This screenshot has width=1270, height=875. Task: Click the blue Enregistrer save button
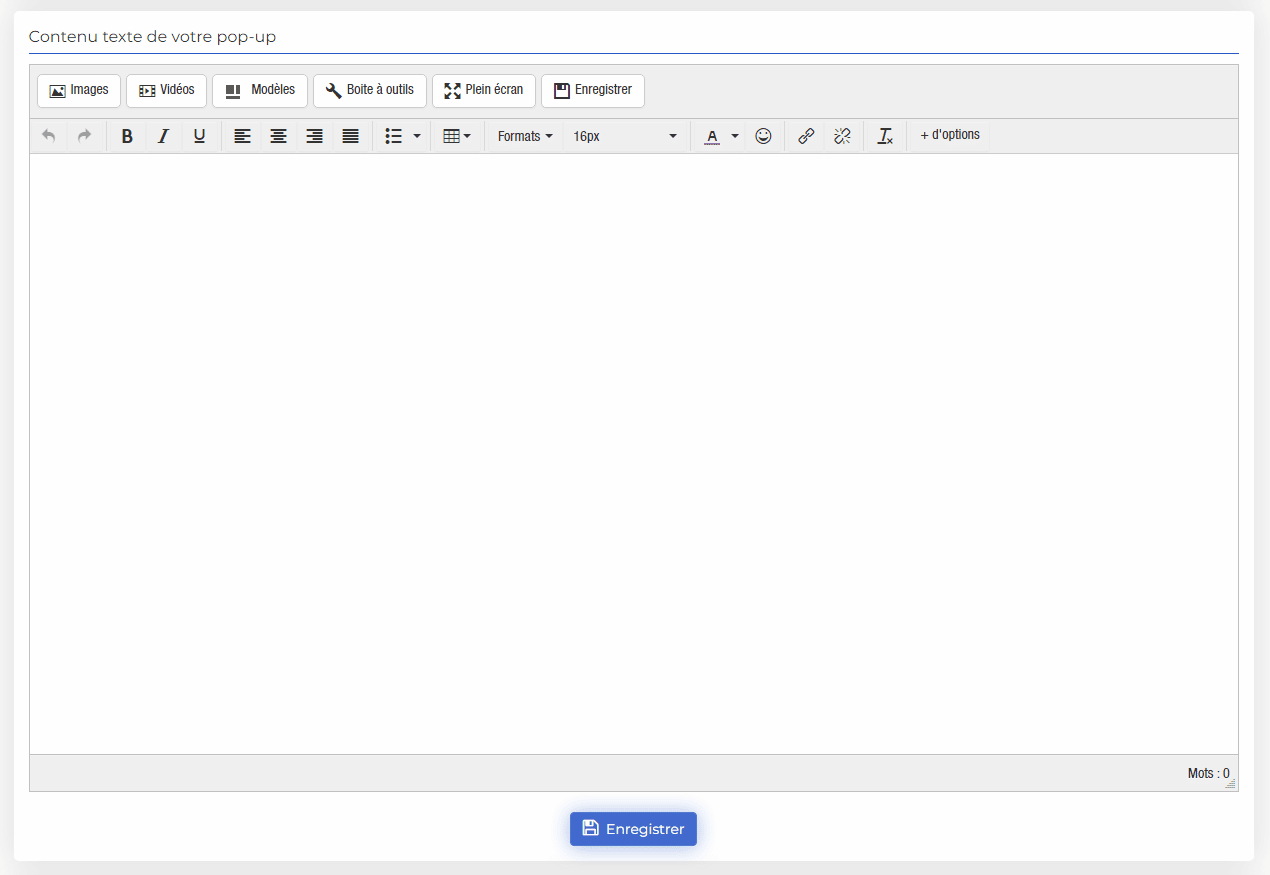633,829
